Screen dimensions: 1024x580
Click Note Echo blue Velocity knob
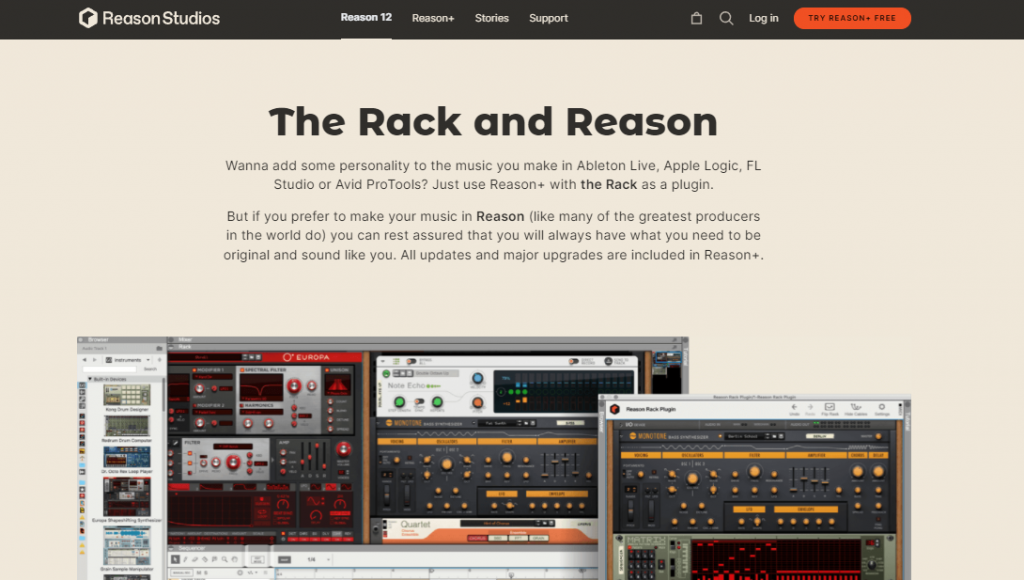tap(477, 378)
